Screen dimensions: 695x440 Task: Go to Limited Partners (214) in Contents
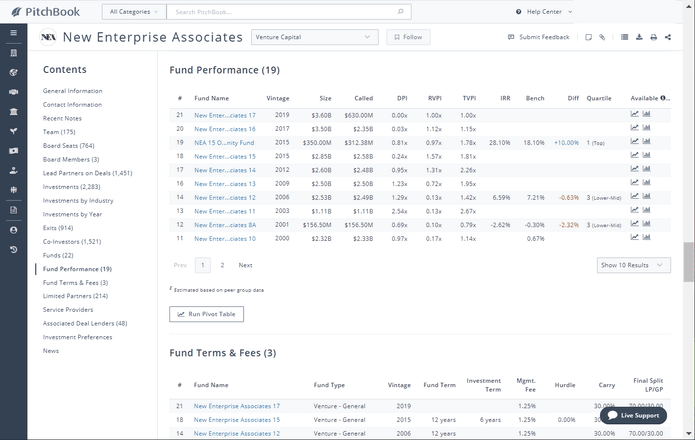75,296
